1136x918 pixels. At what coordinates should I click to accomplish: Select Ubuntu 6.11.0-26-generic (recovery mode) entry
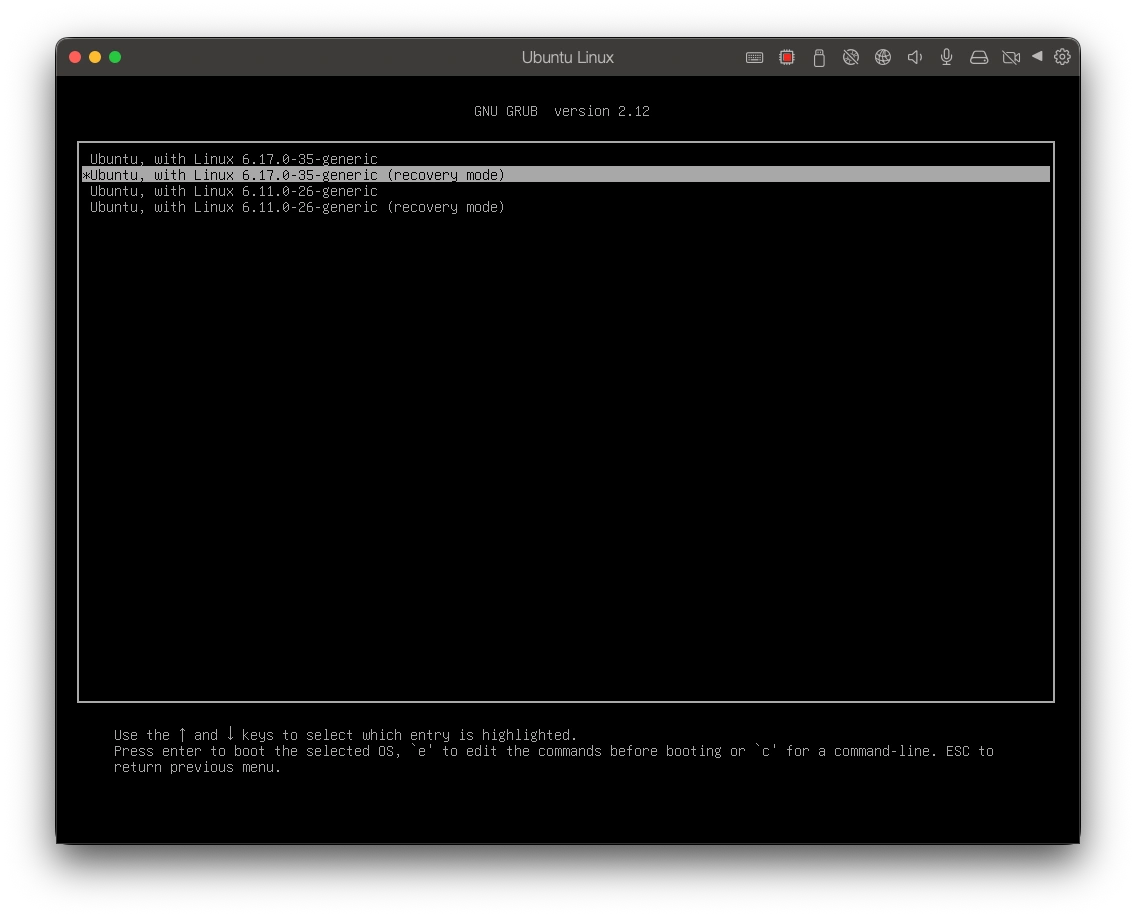pyautogui.click(x=566, y=206)
